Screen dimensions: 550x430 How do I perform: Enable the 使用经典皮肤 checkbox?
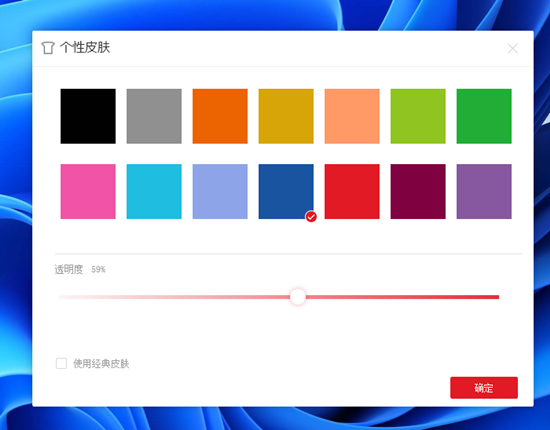pyautogui.click(x=61, y=363)
